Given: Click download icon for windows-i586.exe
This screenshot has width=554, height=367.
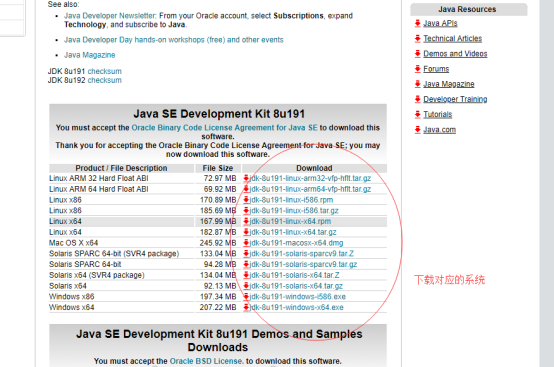Looking at the screenshot, I should [246, 297].
